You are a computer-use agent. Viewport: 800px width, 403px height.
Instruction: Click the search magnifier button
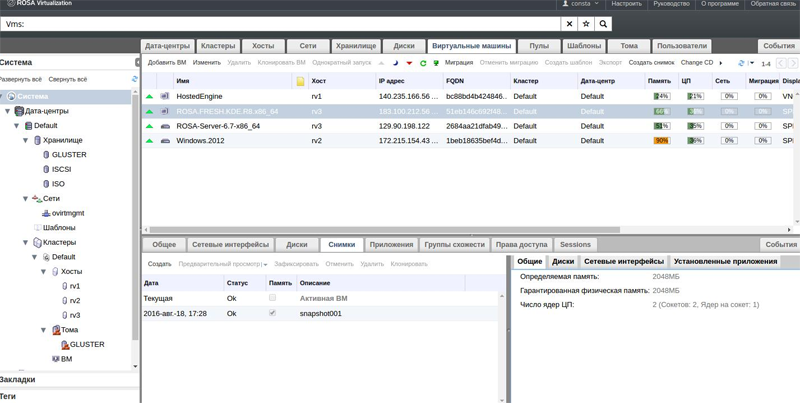[x=603, y=24]
